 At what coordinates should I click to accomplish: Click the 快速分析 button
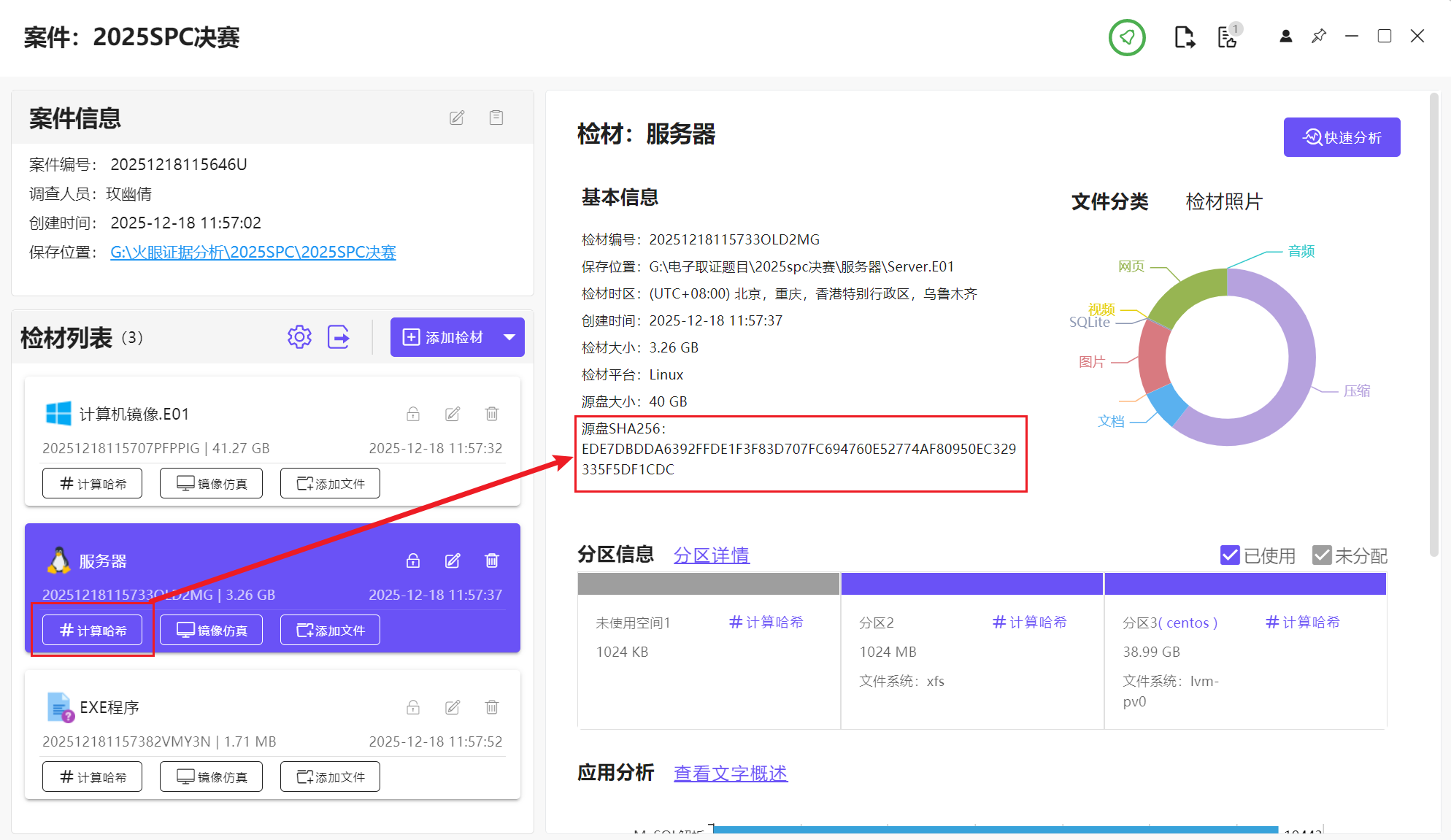1342,137
